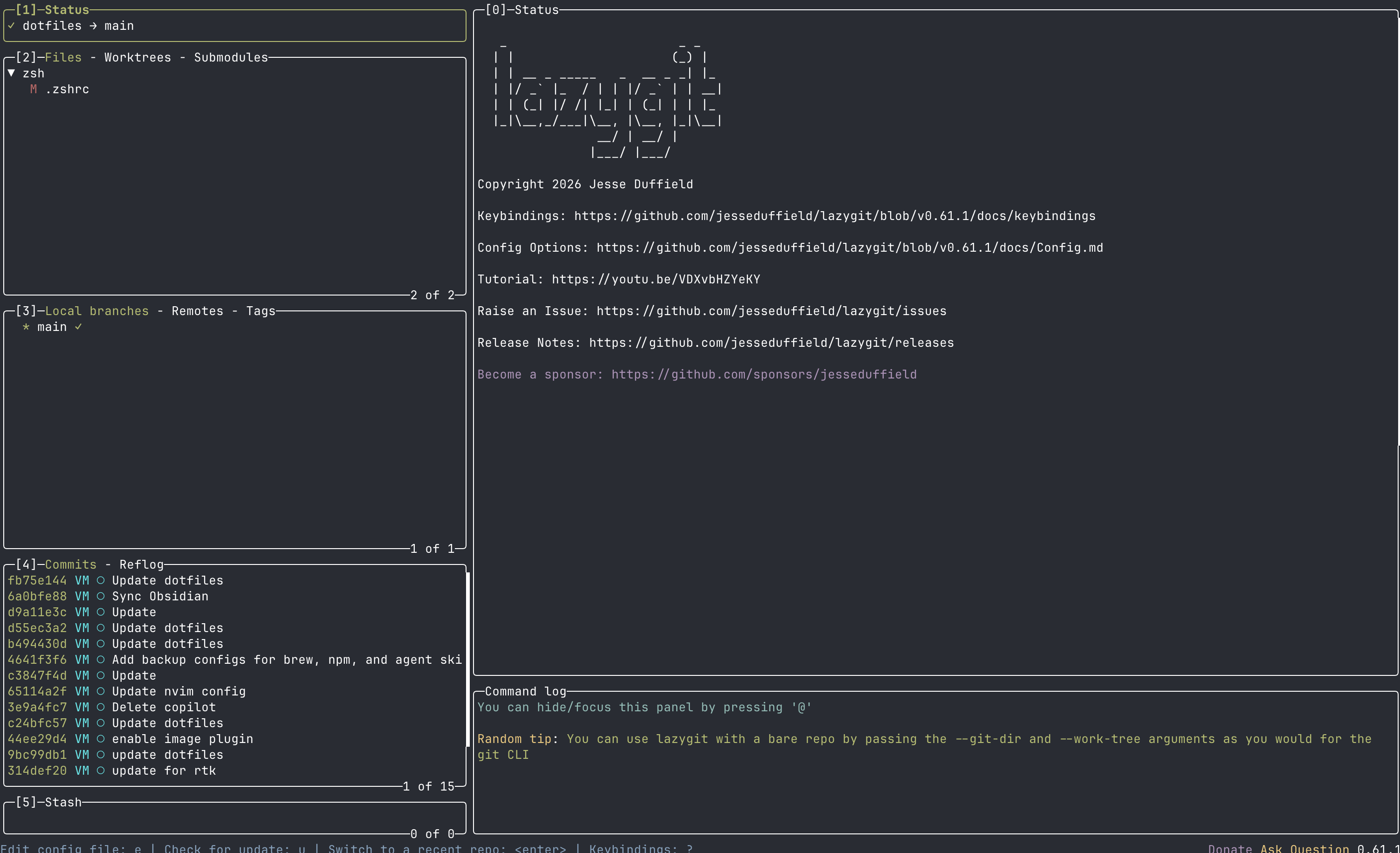
Task: Click the M modified marker on .zshrc
Action: [x=34, y=89]
